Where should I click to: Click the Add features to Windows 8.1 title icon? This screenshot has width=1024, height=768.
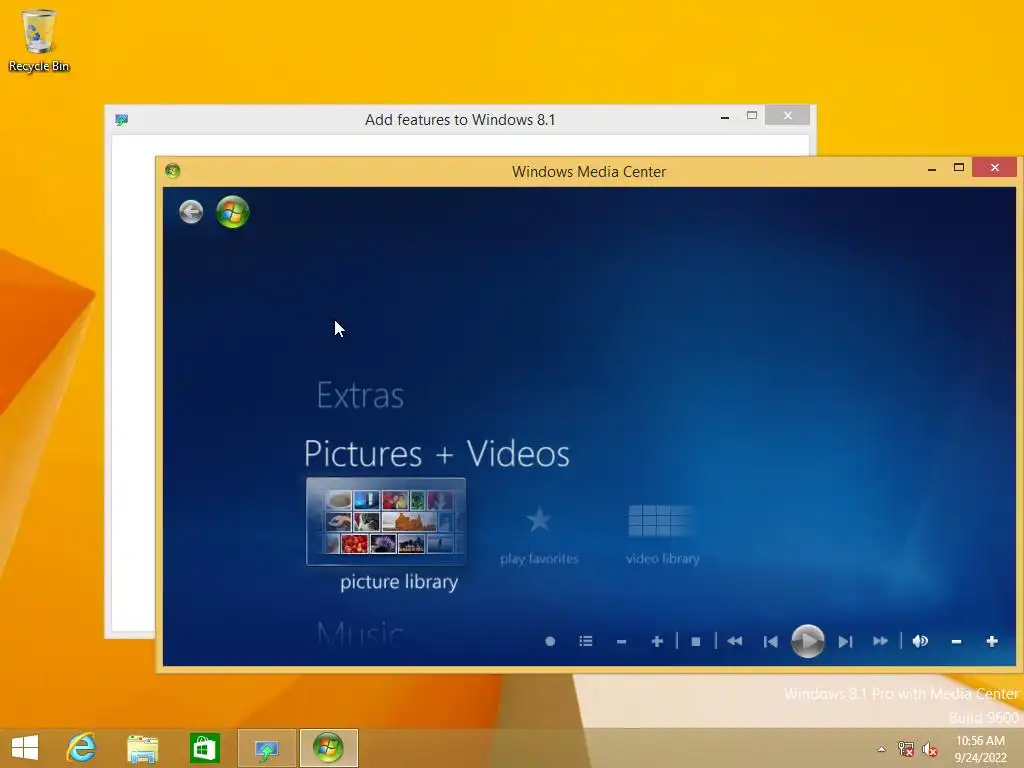point(121,120)
